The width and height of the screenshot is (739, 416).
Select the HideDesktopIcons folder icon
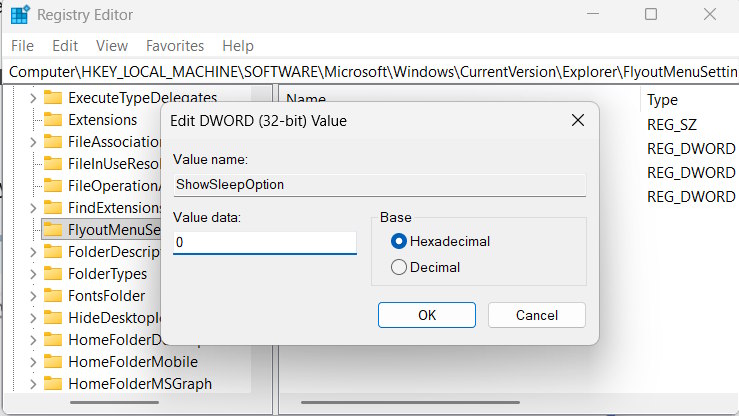[53, 318]
